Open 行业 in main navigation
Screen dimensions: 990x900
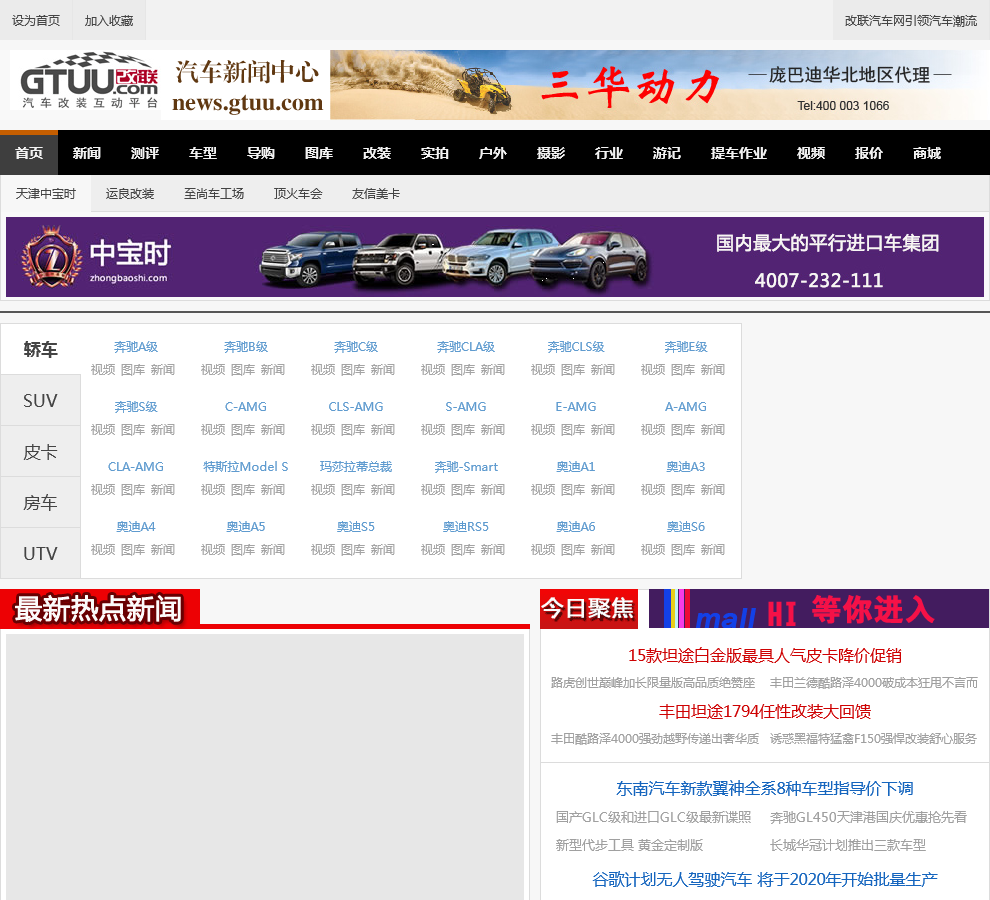pyautogui.click(x=609, y=153)
